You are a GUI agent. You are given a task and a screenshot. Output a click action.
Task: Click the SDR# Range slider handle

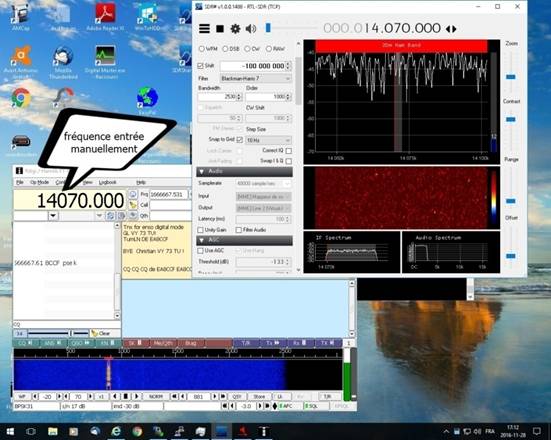click(511, 201)
